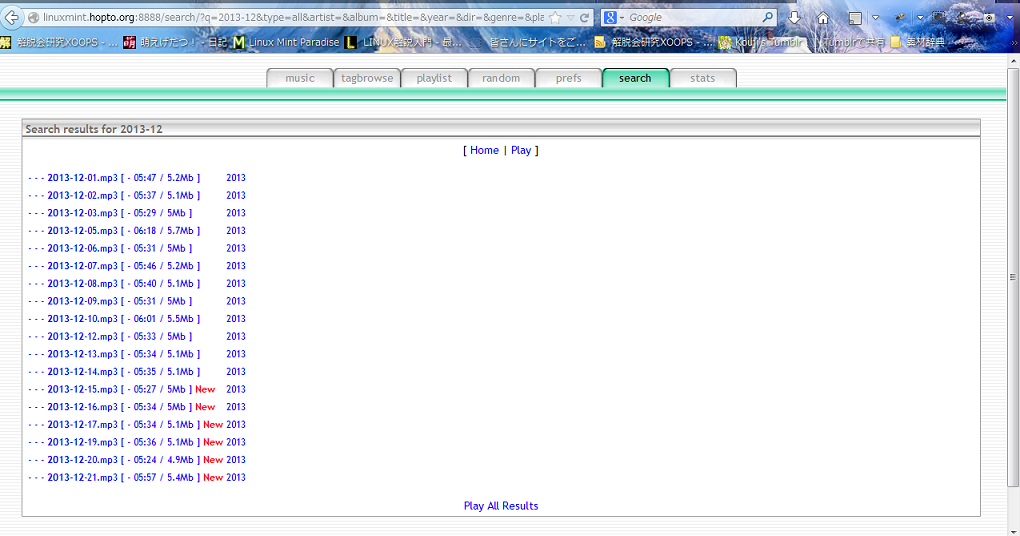Open 2013-12-12.mp3 file link
This screenshot has height=536, width=1020.
click(x=83, y=336)
